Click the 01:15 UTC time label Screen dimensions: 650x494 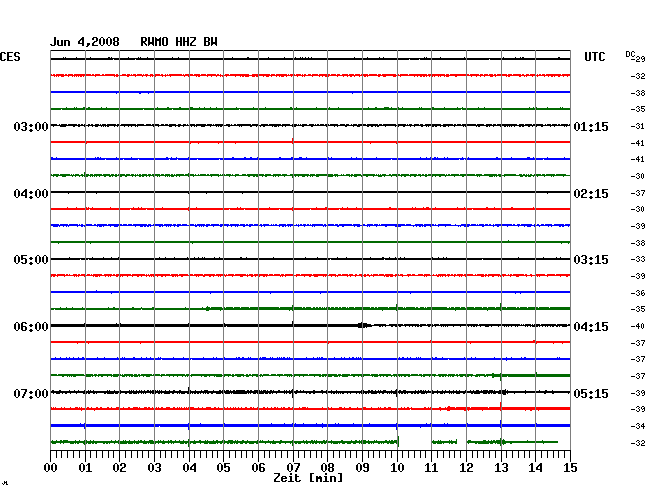[591, 126]
